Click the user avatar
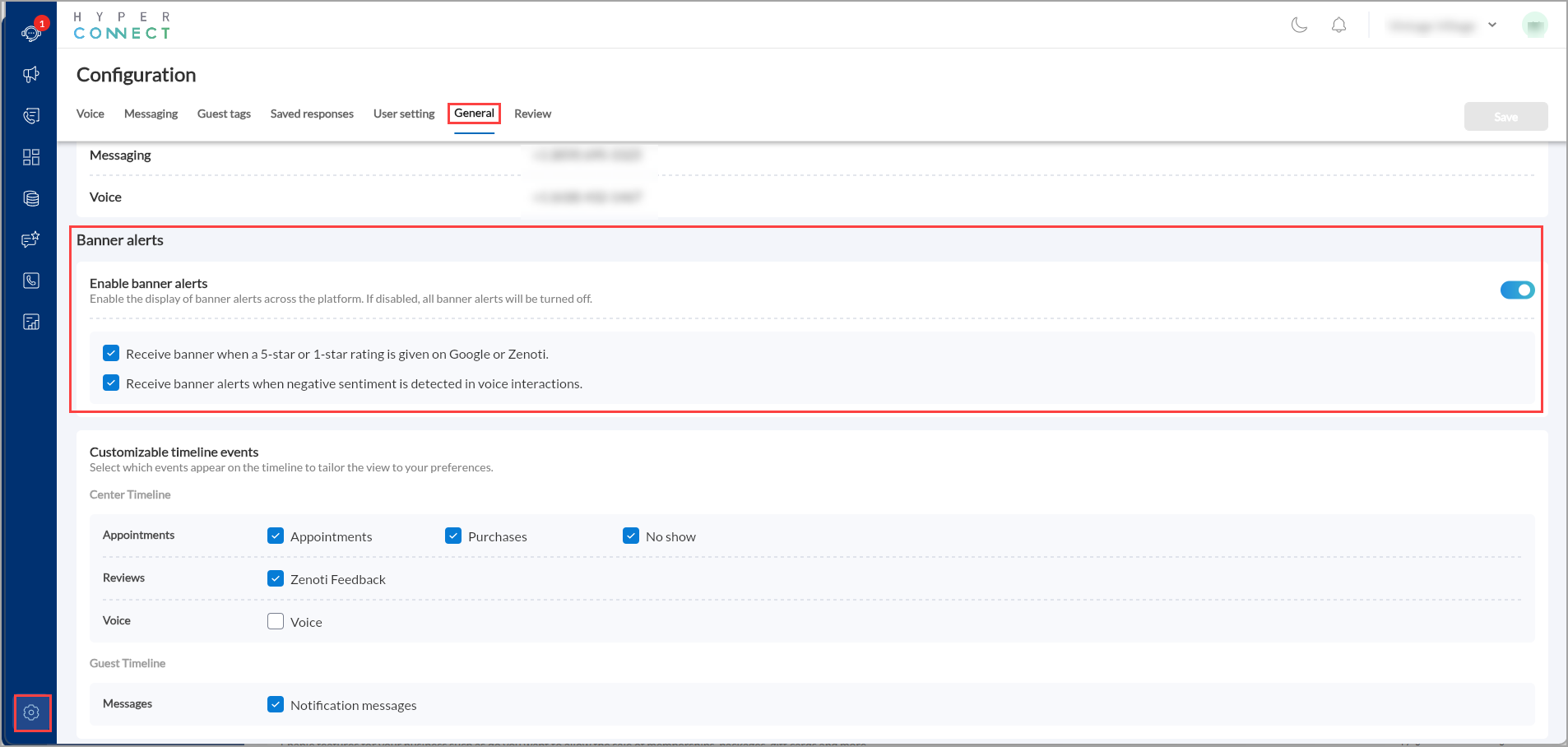 click(1534, 26)
